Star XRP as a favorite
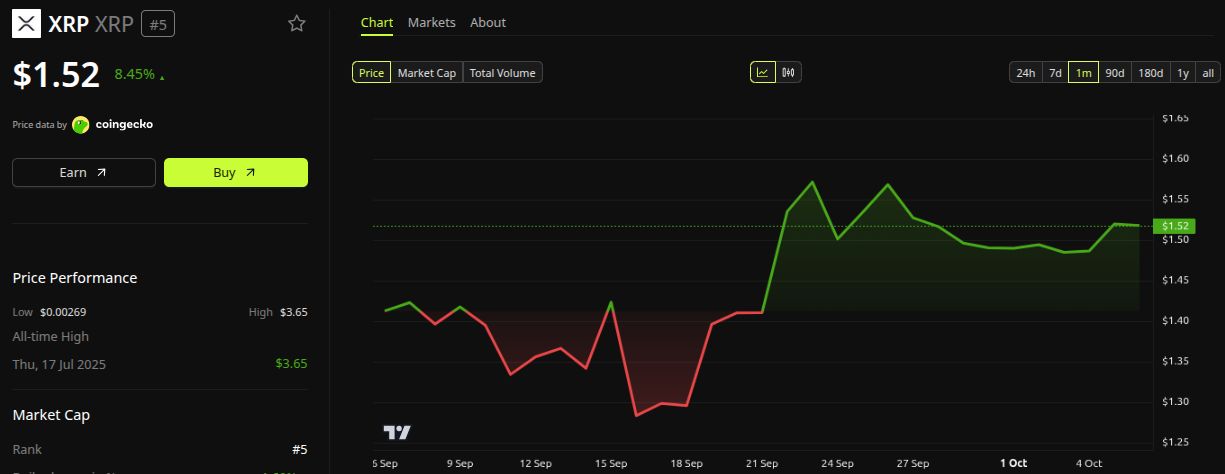The image size is (1225, 474). (x=297, y=23)
